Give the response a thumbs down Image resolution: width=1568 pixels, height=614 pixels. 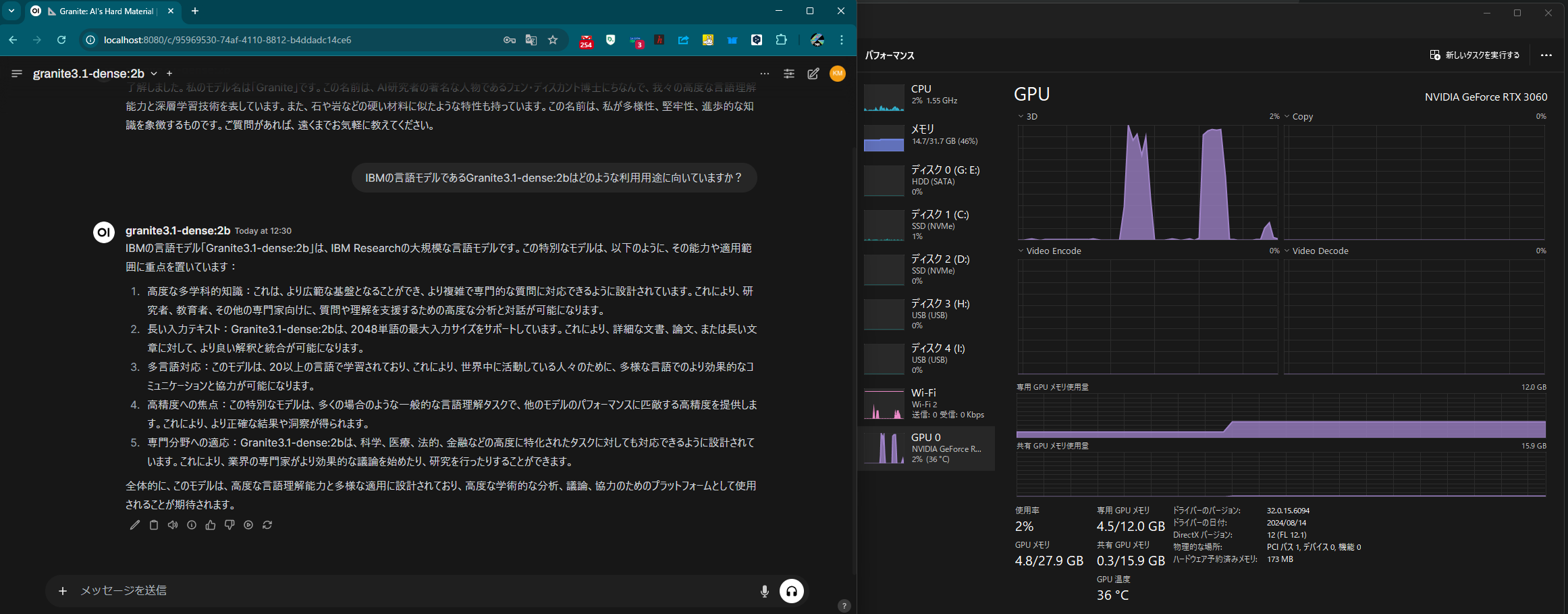[229, 525]
